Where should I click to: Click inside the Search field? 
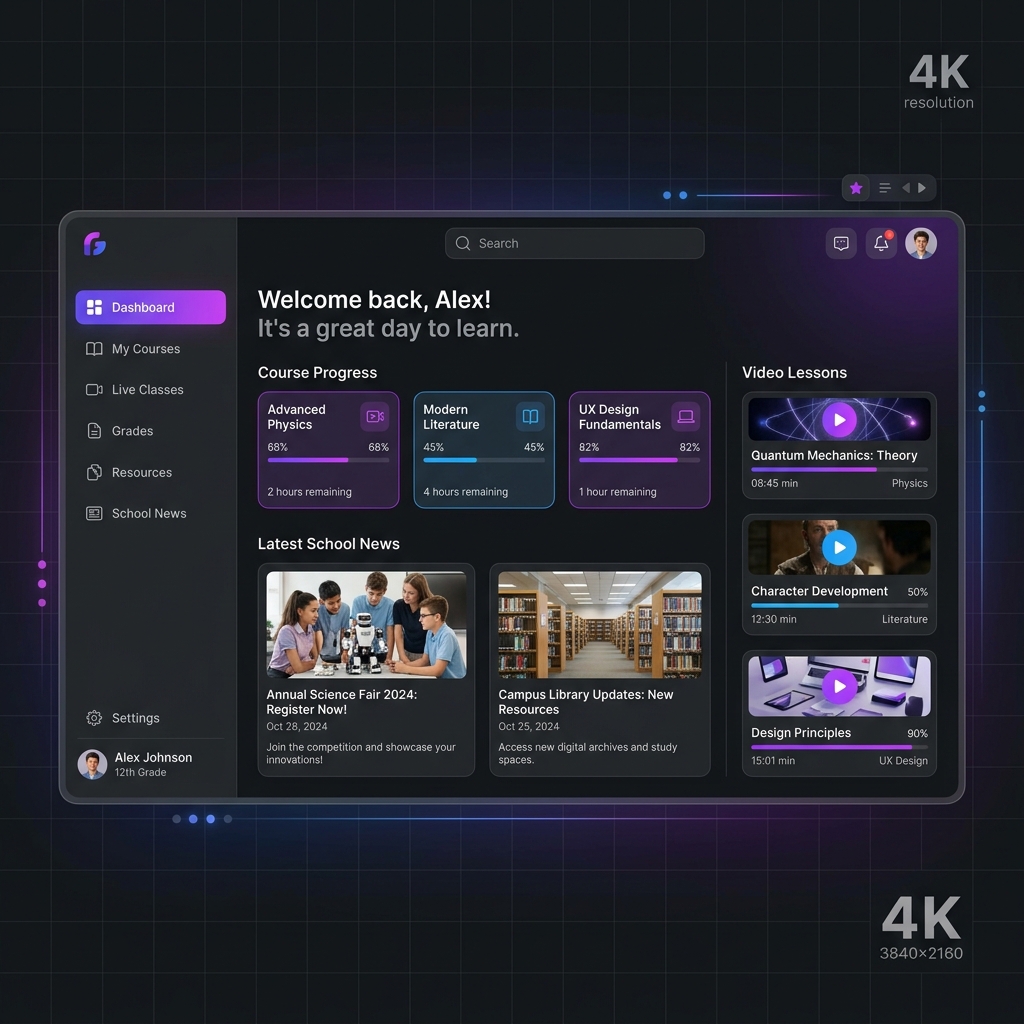point(575,243)
